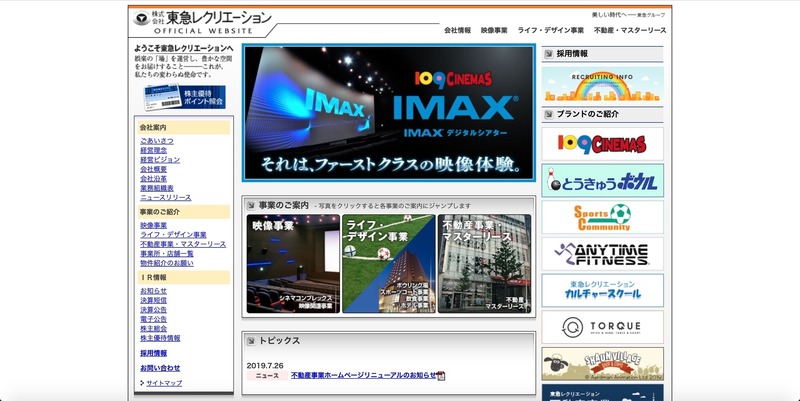Open the Anytime Fitness brand logo
Viewport: 800px width, 401px height.
click(602, 254)
